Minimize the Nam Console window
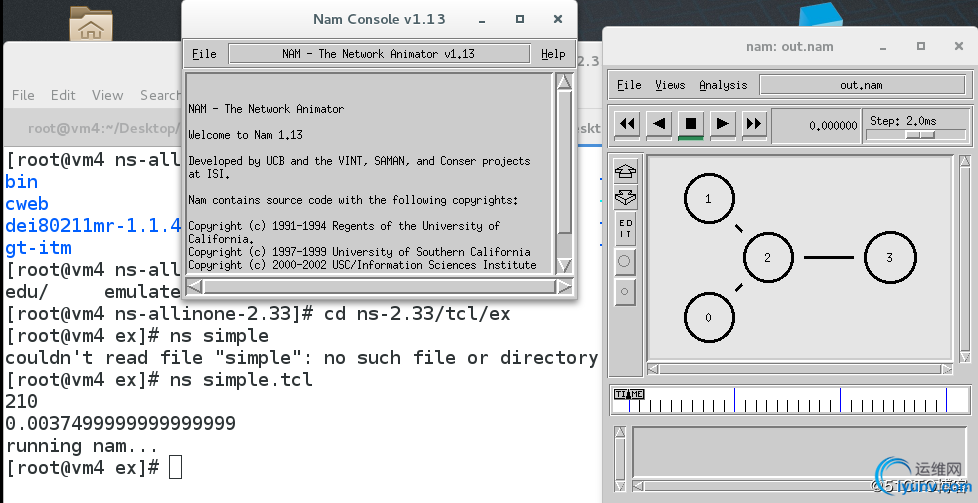 coord(482,19)
